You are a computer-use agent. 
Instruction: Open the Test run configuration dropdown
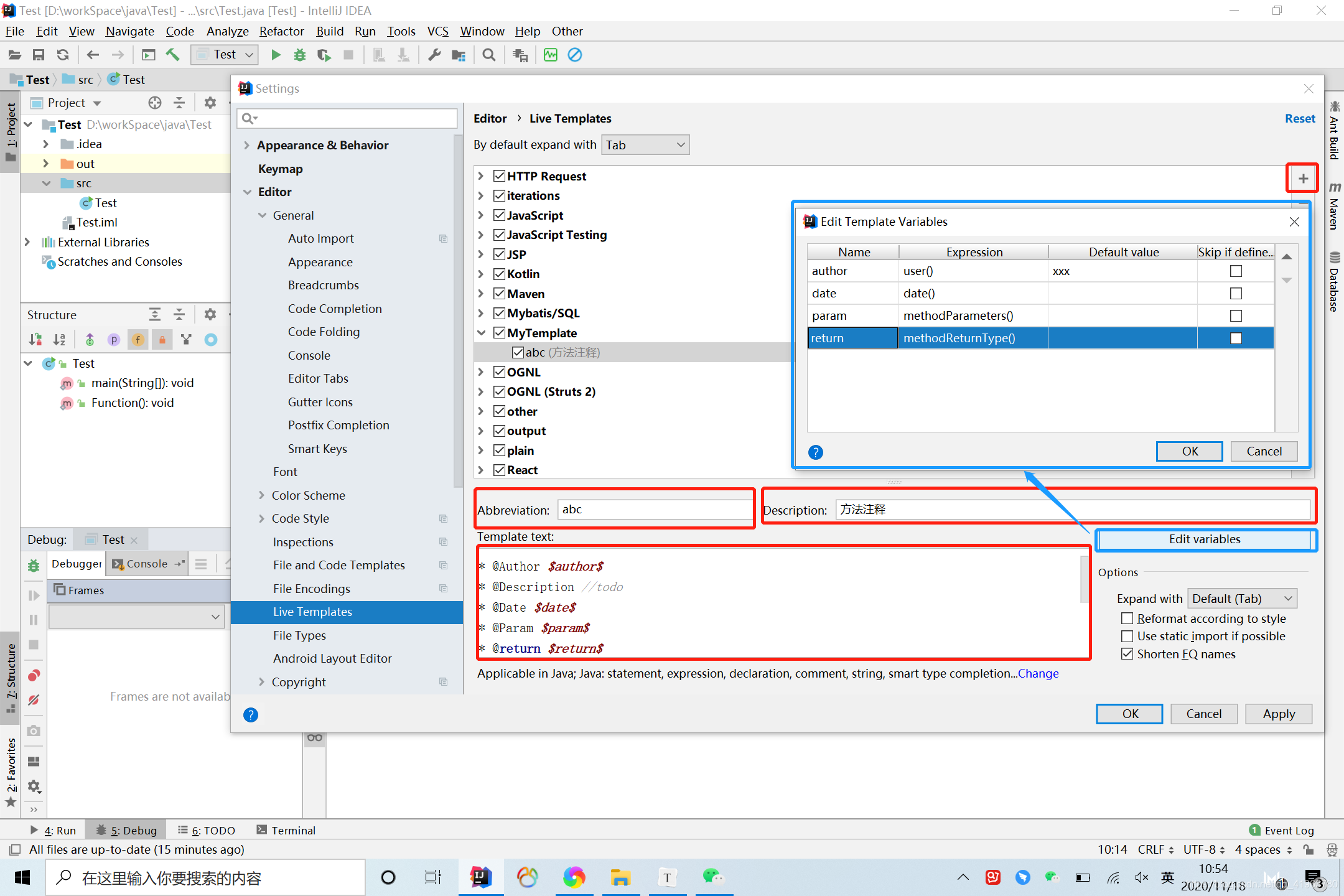[x=225, y=55]
